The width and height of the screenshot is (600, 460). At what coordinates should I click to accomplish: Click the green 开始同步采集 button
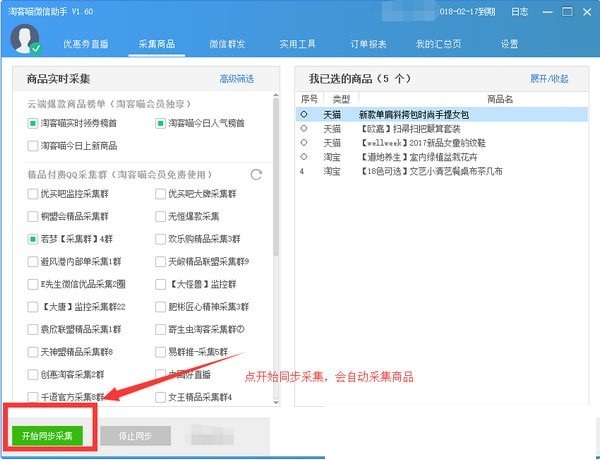47,436
